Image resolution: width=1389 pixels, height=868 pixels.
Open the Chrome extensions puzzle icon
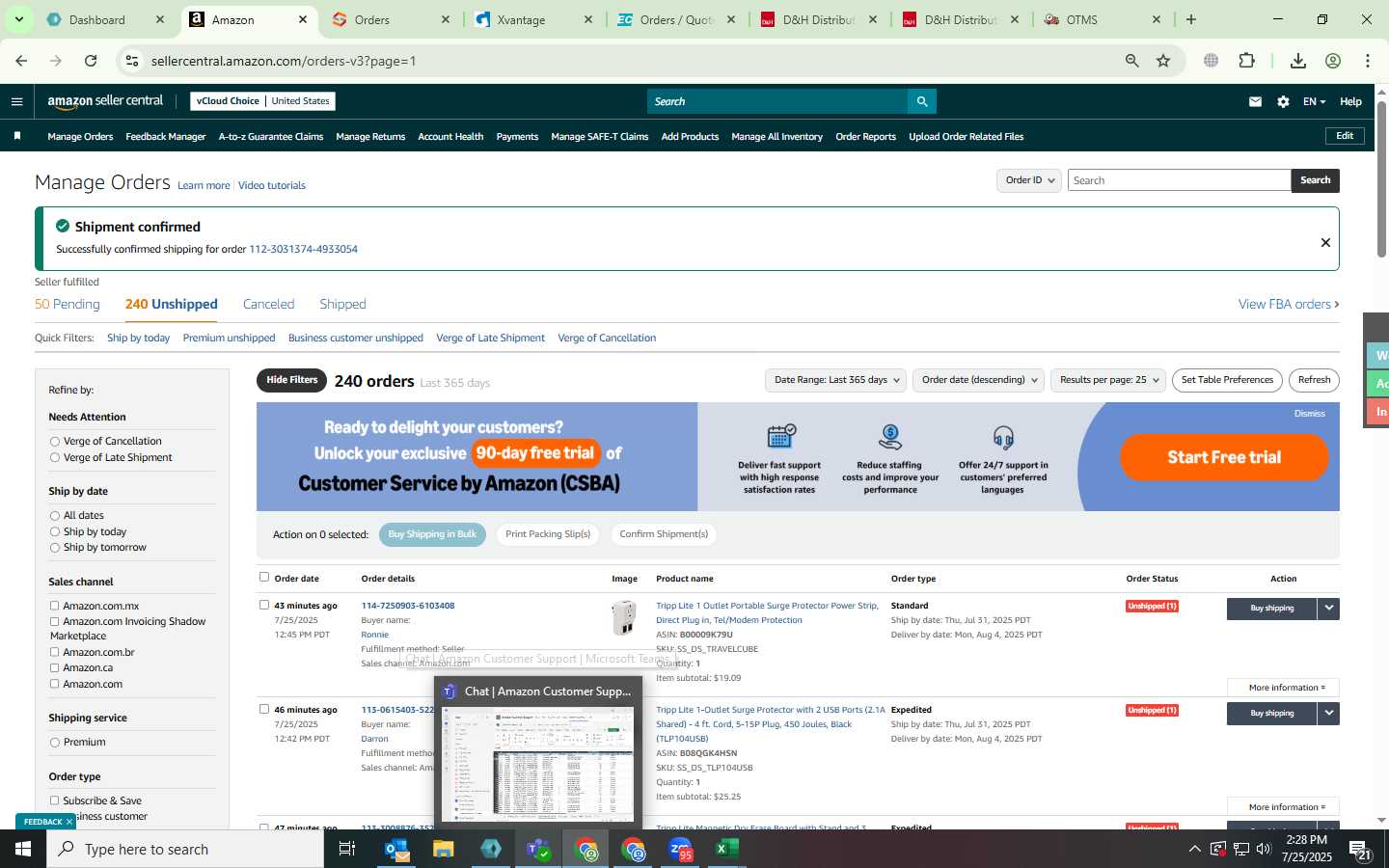(x=1246, y=61)
